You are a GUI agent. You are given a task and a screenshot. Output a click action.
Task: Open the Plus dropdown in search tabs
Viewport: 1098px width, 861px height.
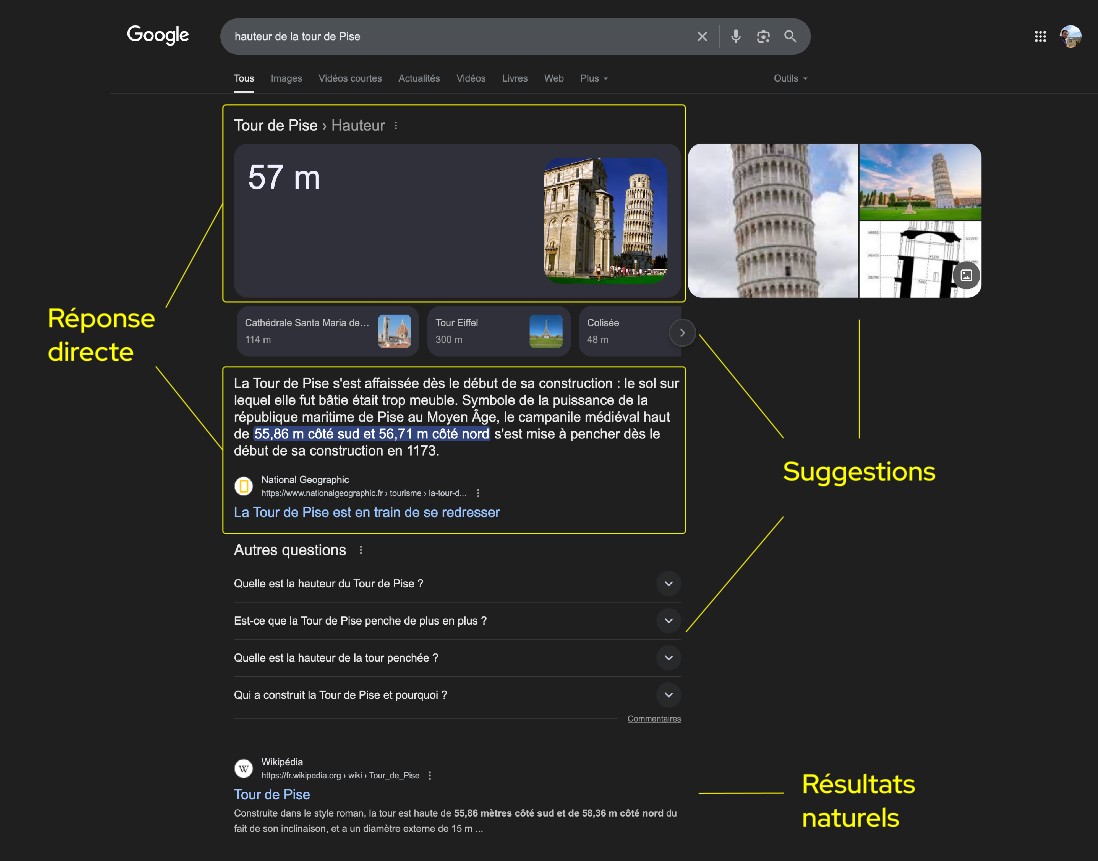pyautogui.click(x=593, y=79)
